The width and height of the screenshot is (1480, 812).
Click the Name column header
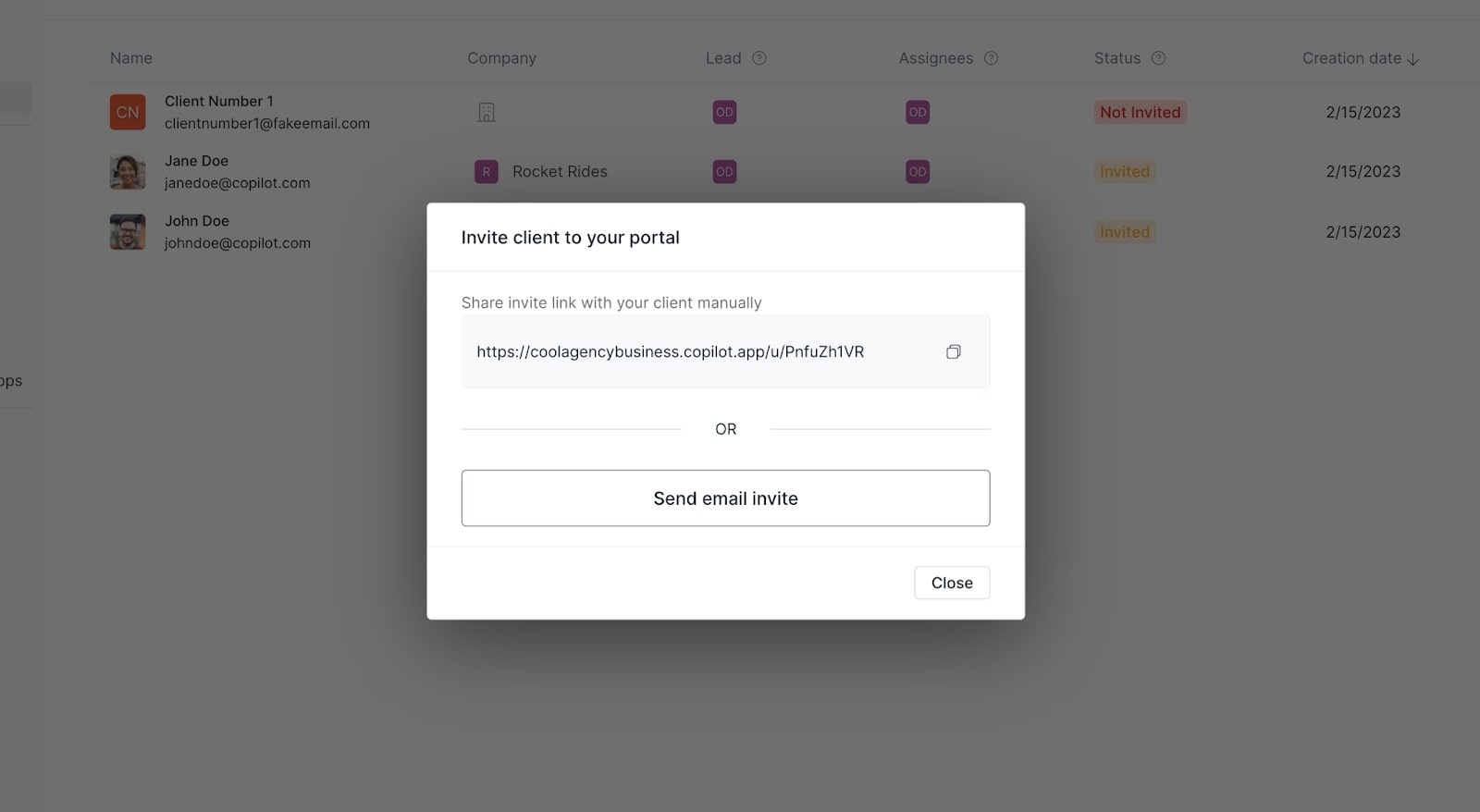click(131, 58)
